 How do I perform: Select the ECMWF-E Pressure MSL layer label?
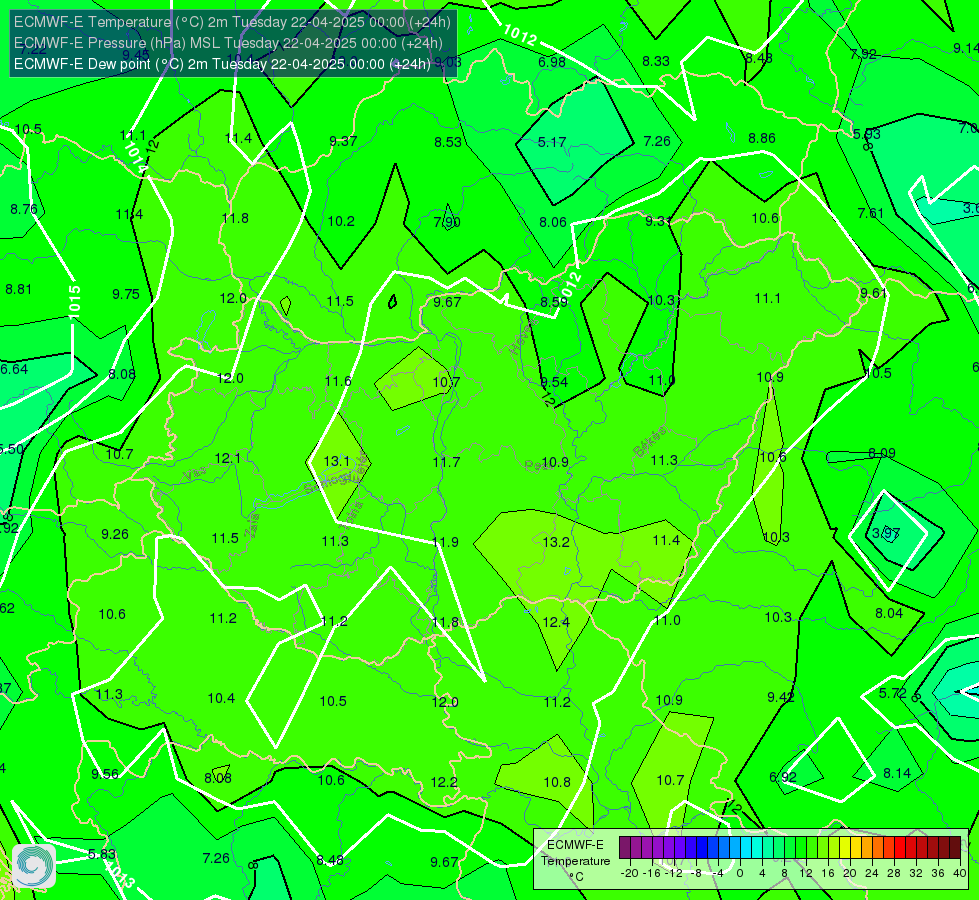coord(228,43)
